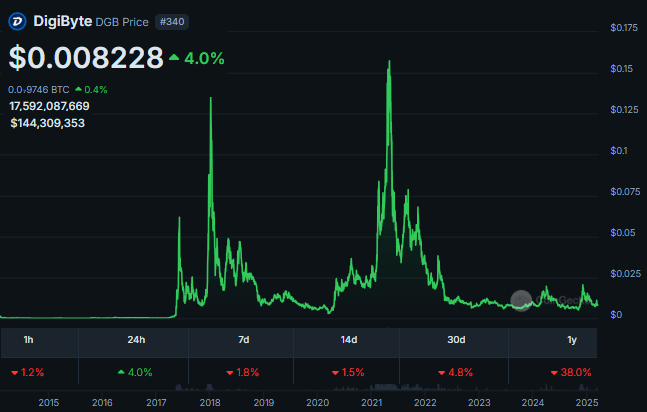Click the 2020 label on time axis

pos(318,403)
